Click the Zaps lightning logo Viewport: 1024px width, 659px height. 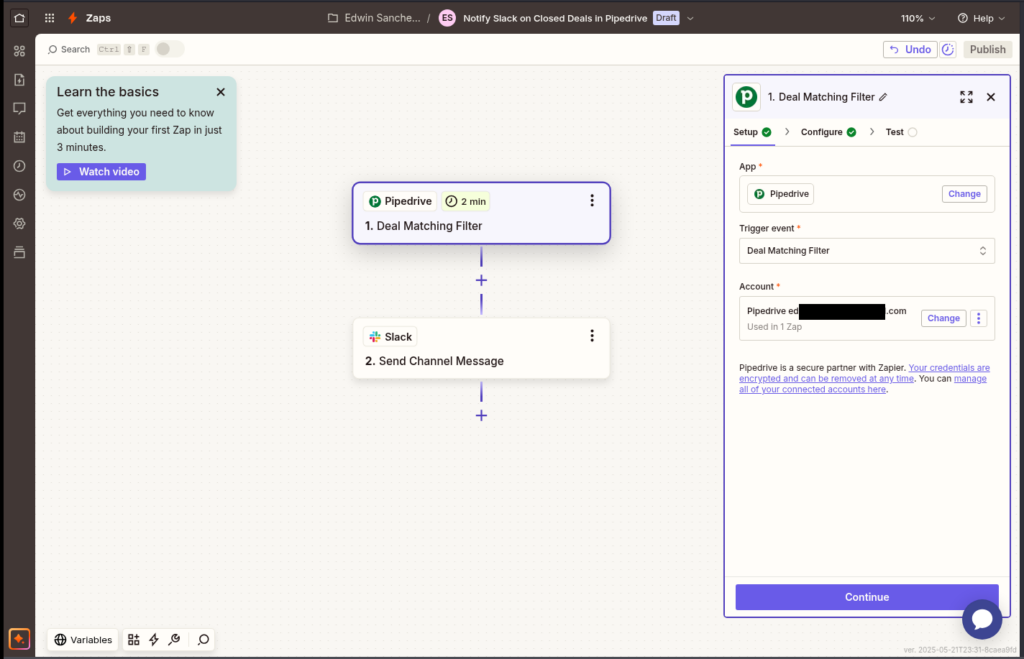73,18
